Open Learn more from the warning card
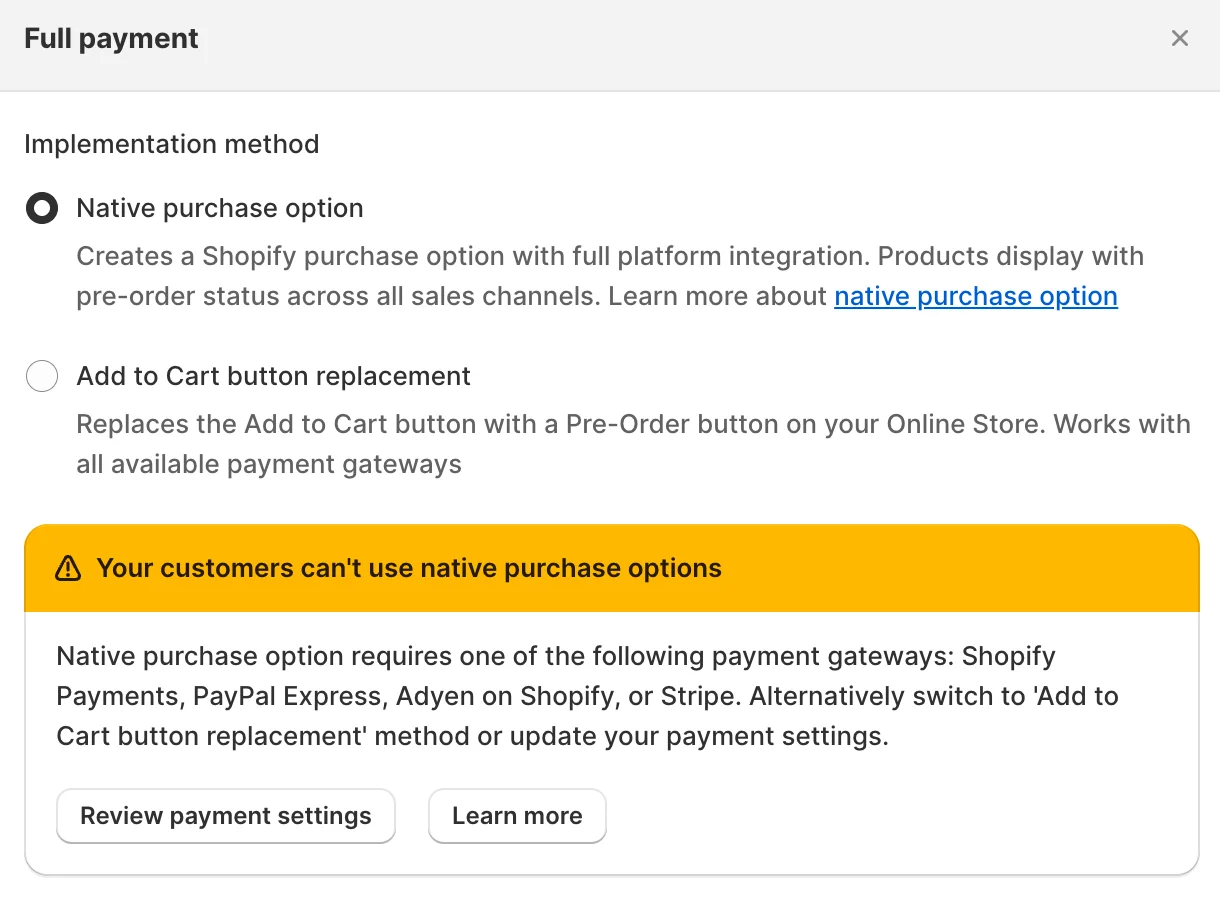Screen dimensions: 1220x900 (517, 816)
